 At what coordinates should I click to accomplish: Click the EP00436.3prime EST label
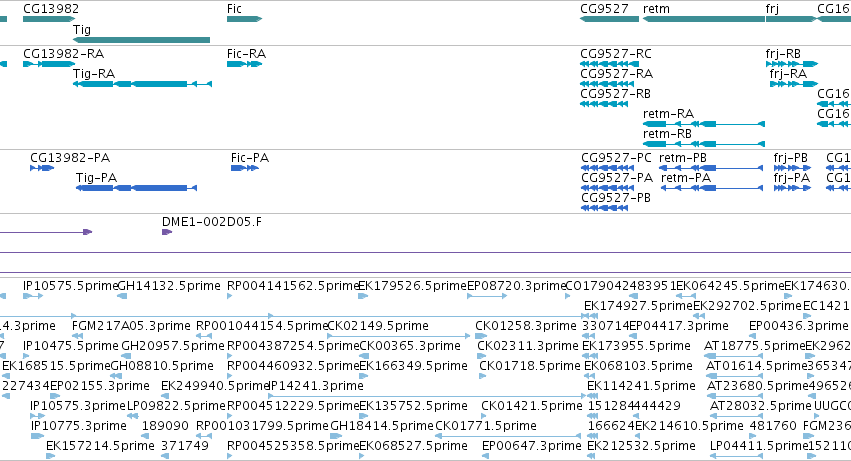[798, 326]
